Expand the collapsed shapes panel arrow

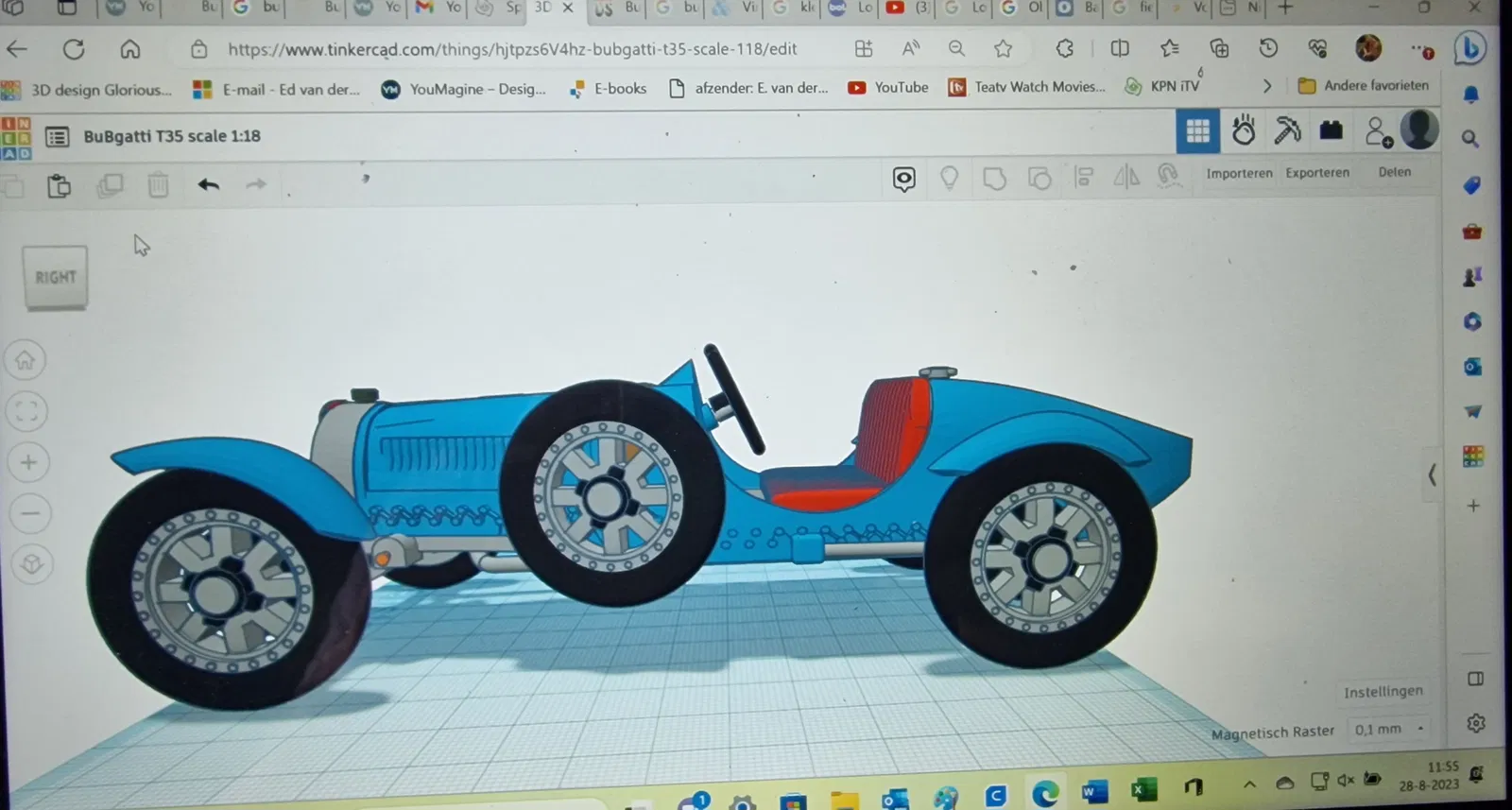(x=1433, y=474)
